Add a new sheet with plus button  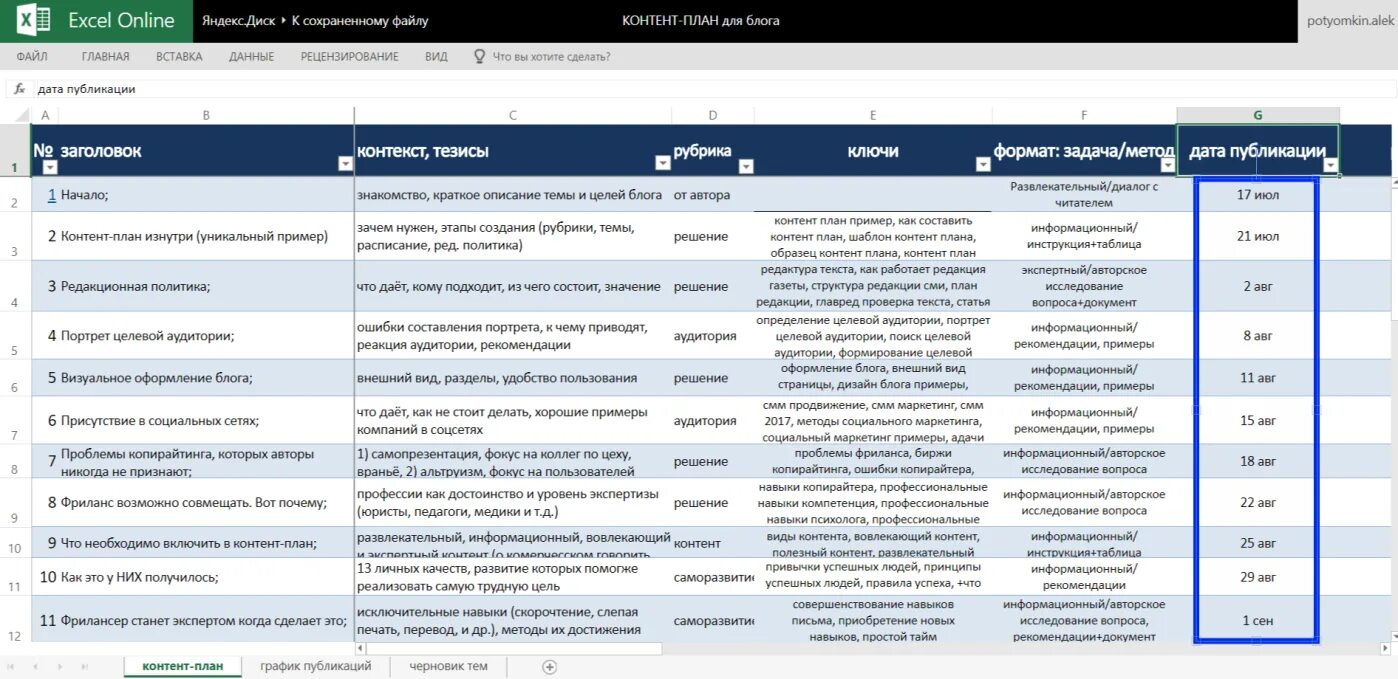coord(549,667)
